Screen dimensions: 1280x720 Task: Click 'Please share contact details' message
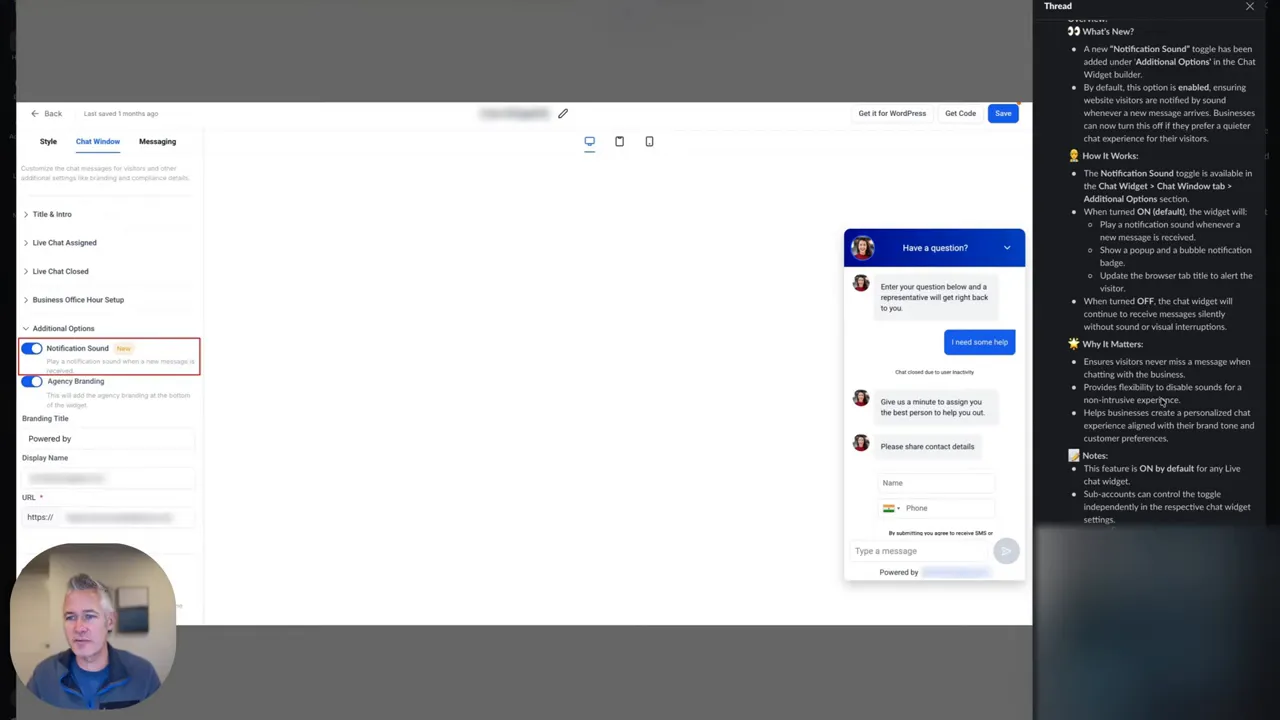(927, 447)
